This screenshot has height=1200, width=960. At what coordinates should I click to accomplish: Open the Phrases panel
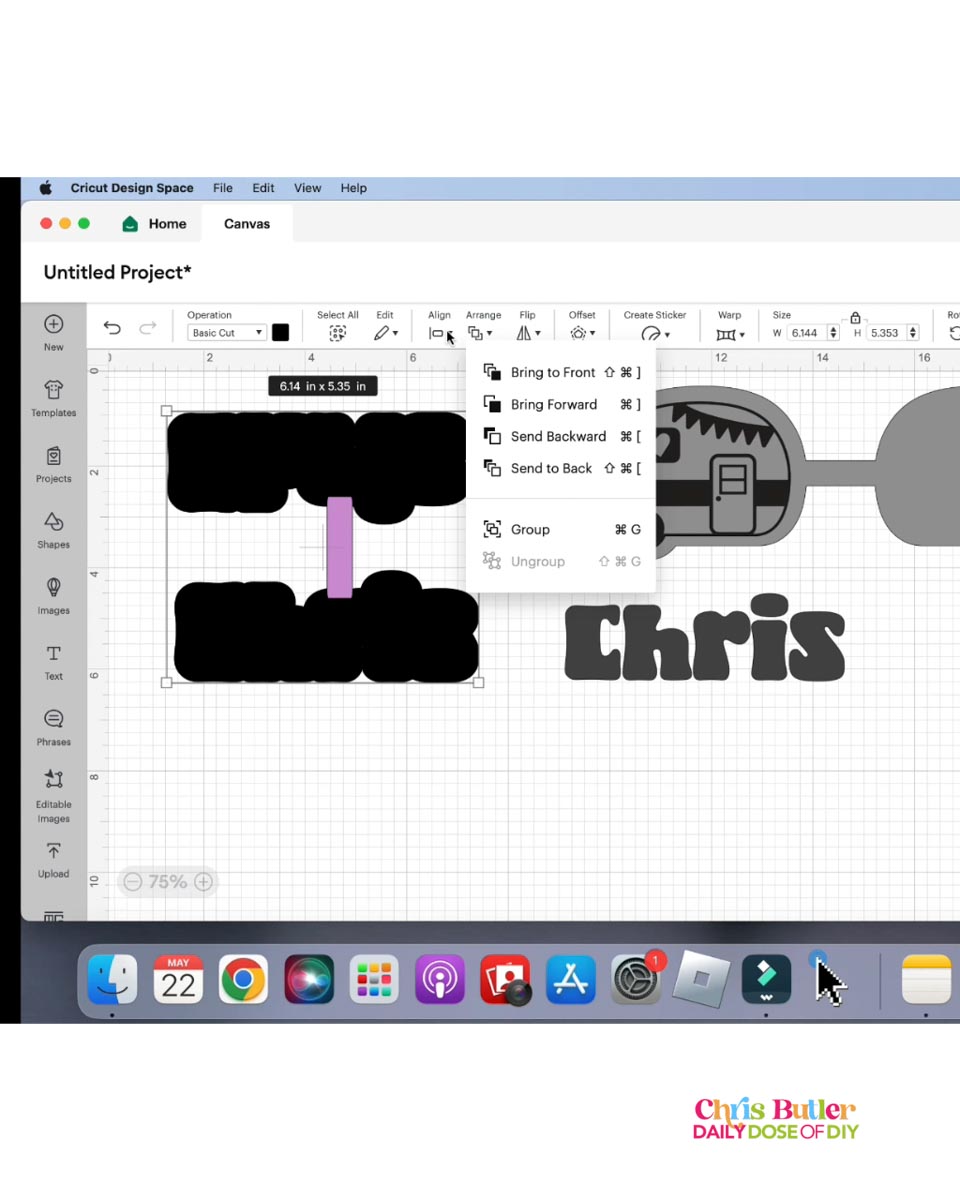click(x=54, y=727)
